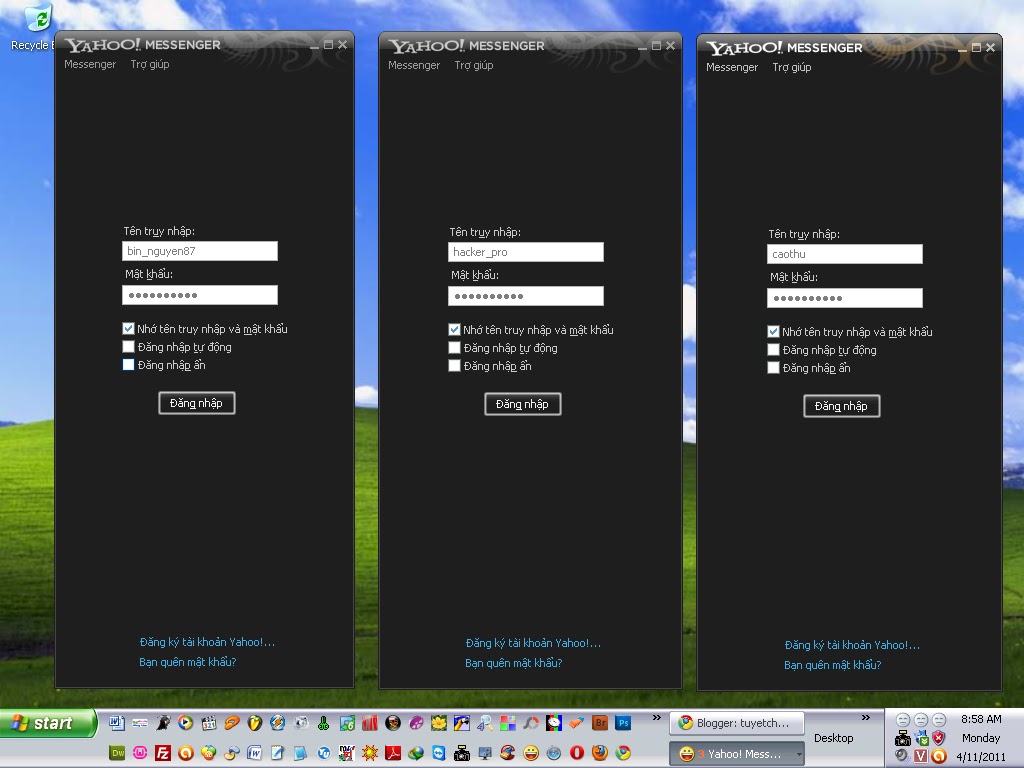1024x768 pixels.
Task: Enable Đăng nhập ẩn in hacker_pro window
Action: coord(455,366)
